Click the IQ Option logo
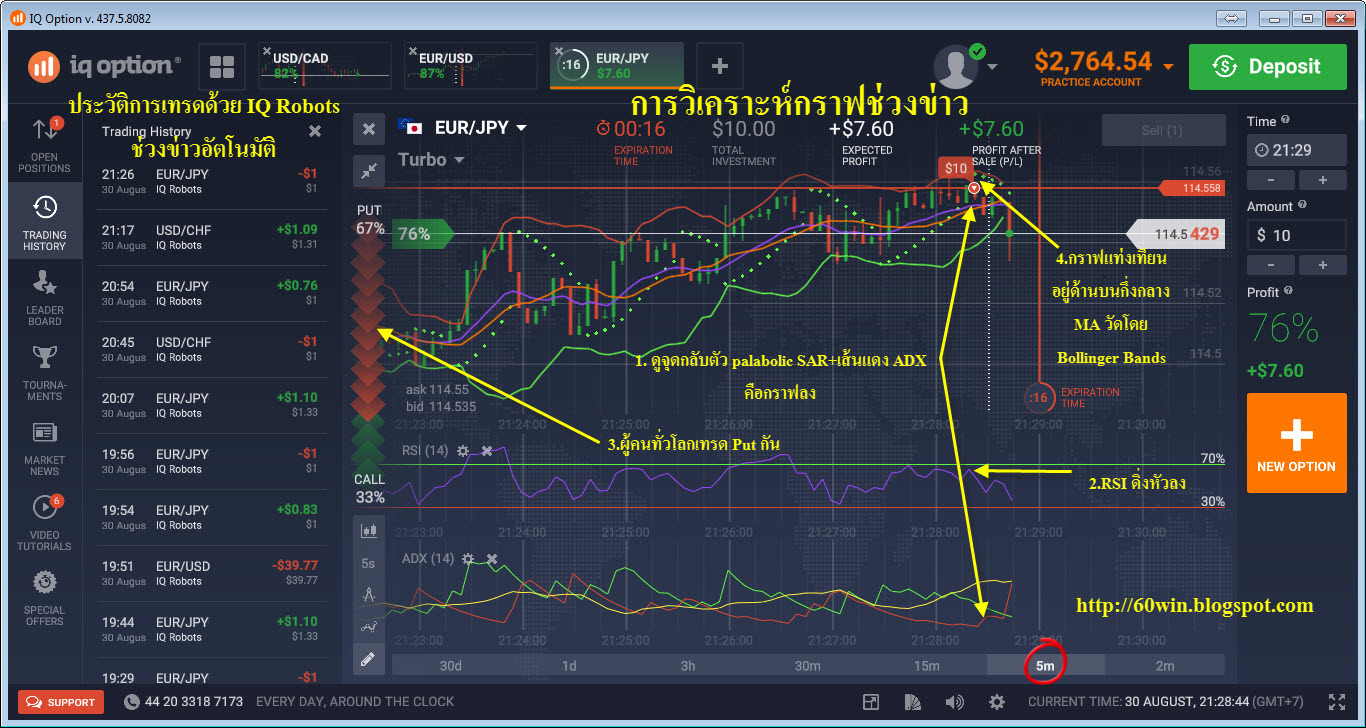This screenshot has height=728, width=1366. [x=105, y=67]
